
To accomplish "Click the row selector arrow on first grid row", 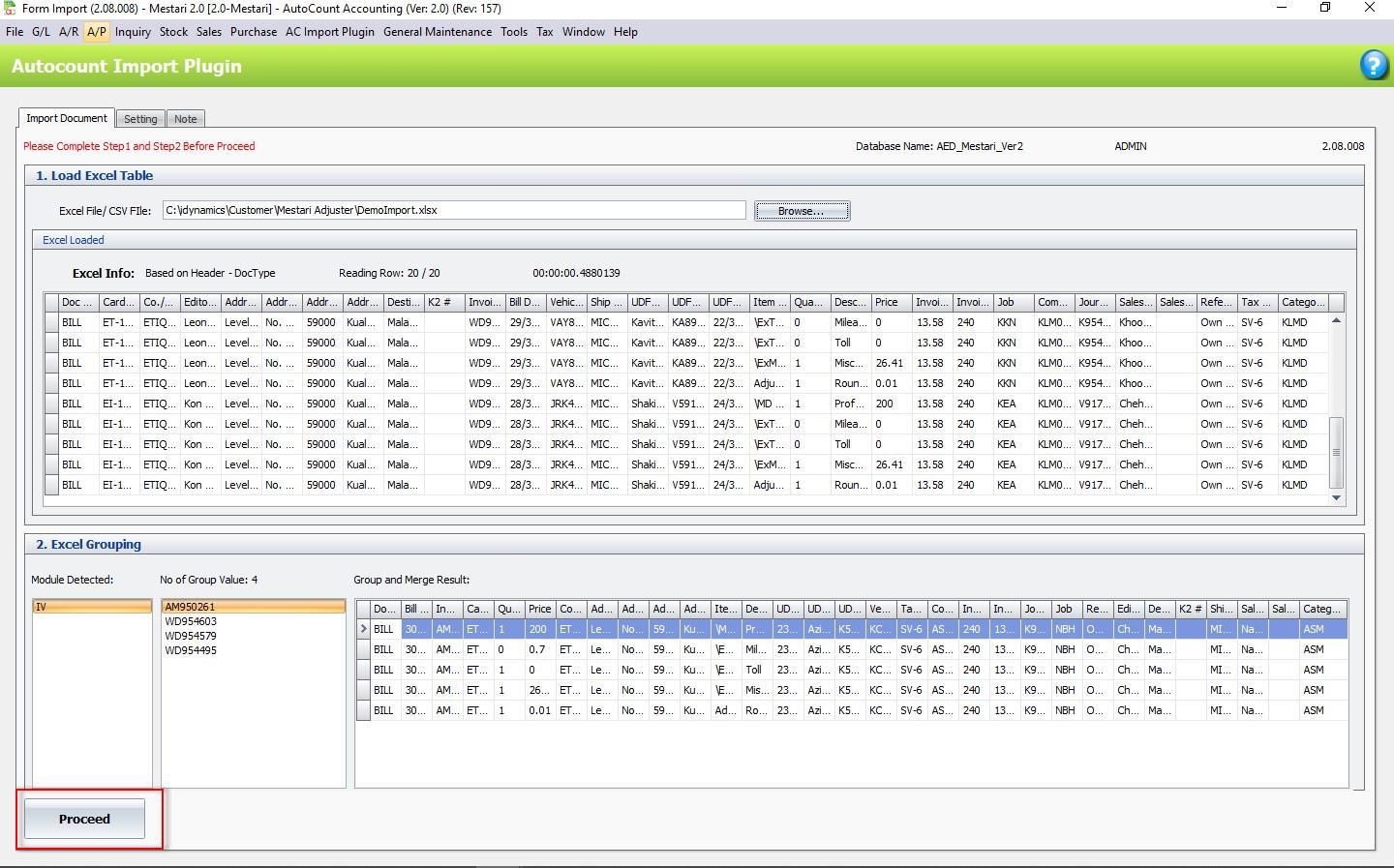I will 366,629.
